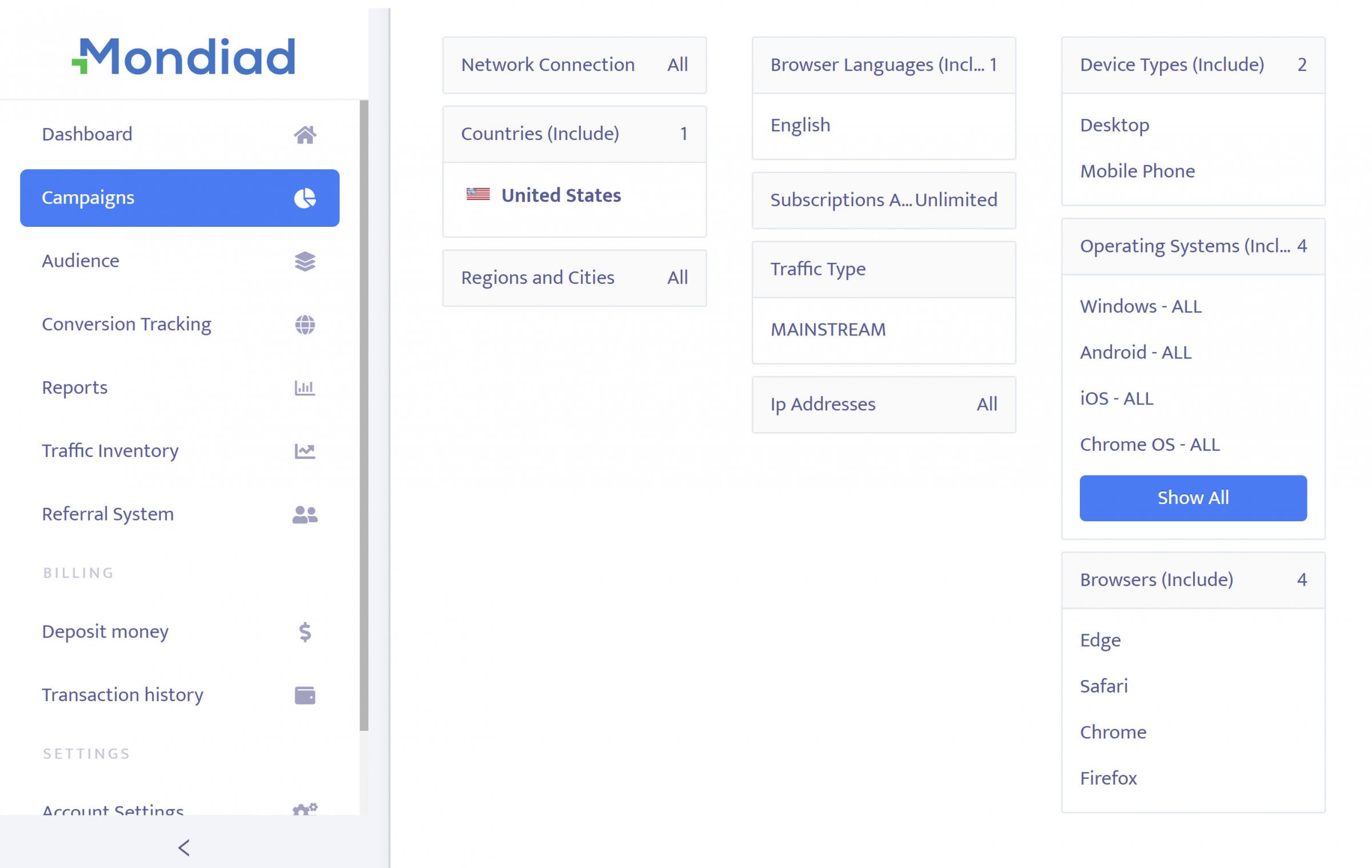Click the Audience layers icon

tap(305, 261)
